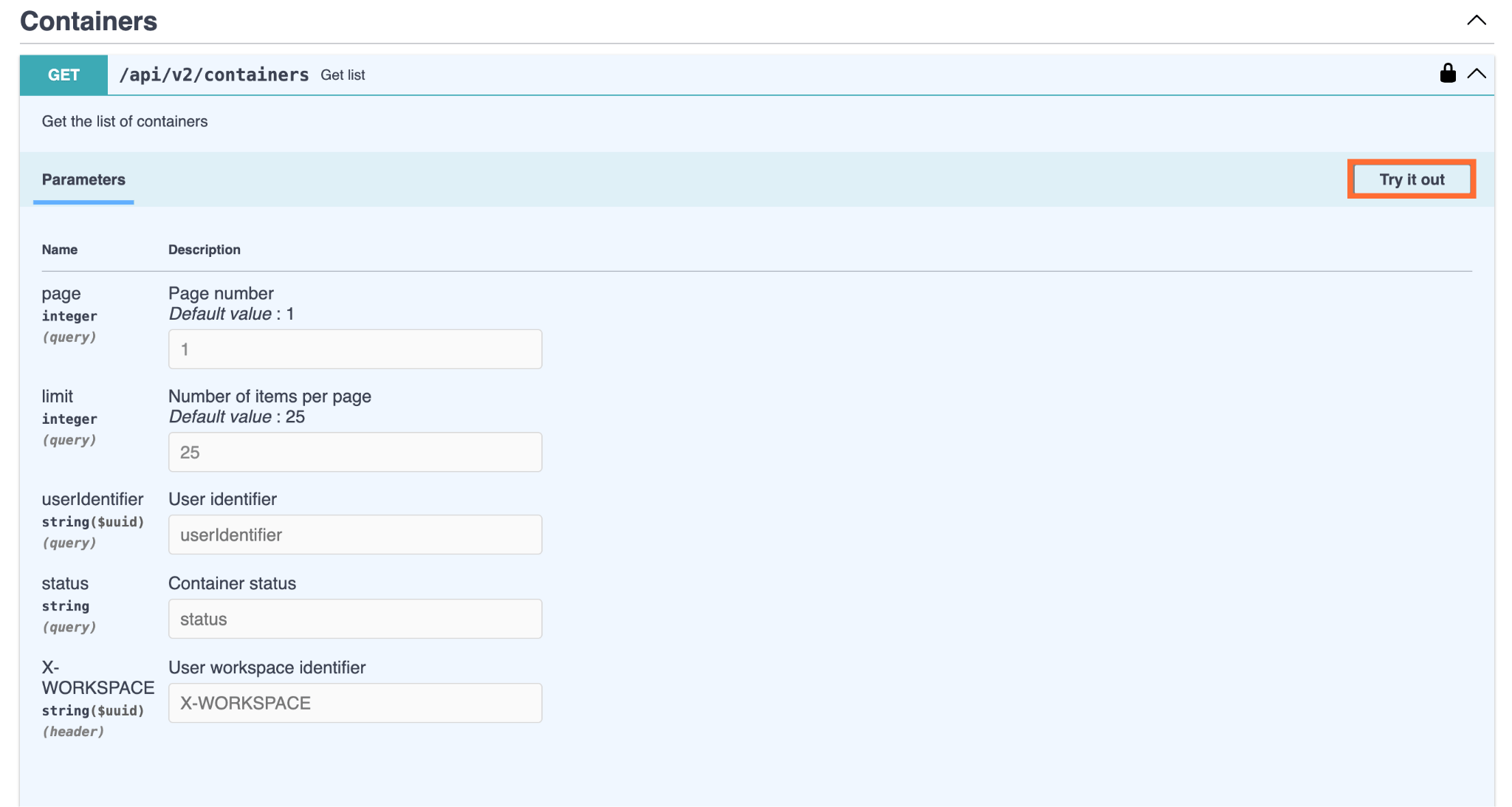Click the 'Description' column header
This screenshot has width=1512, height=807.
click(x=205, y=250)
